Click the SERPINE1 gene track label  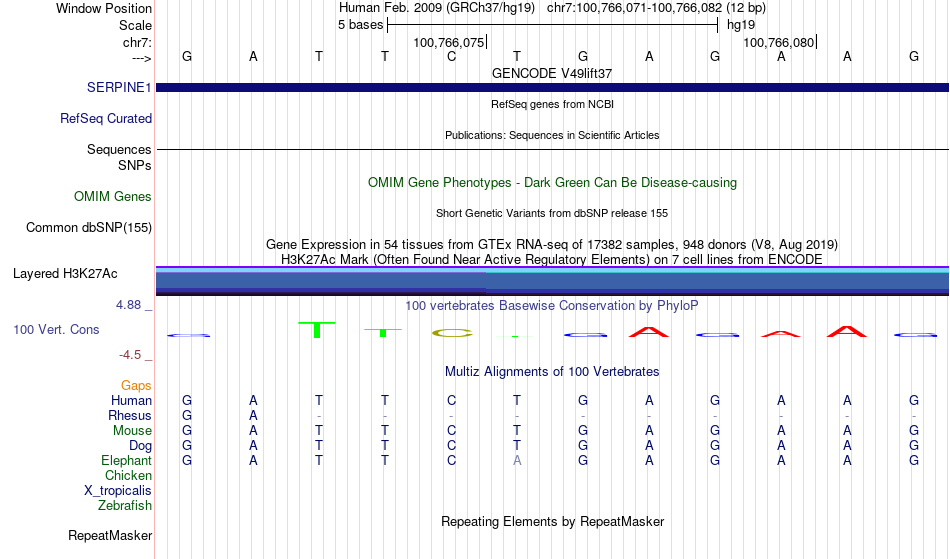[119, 87]
